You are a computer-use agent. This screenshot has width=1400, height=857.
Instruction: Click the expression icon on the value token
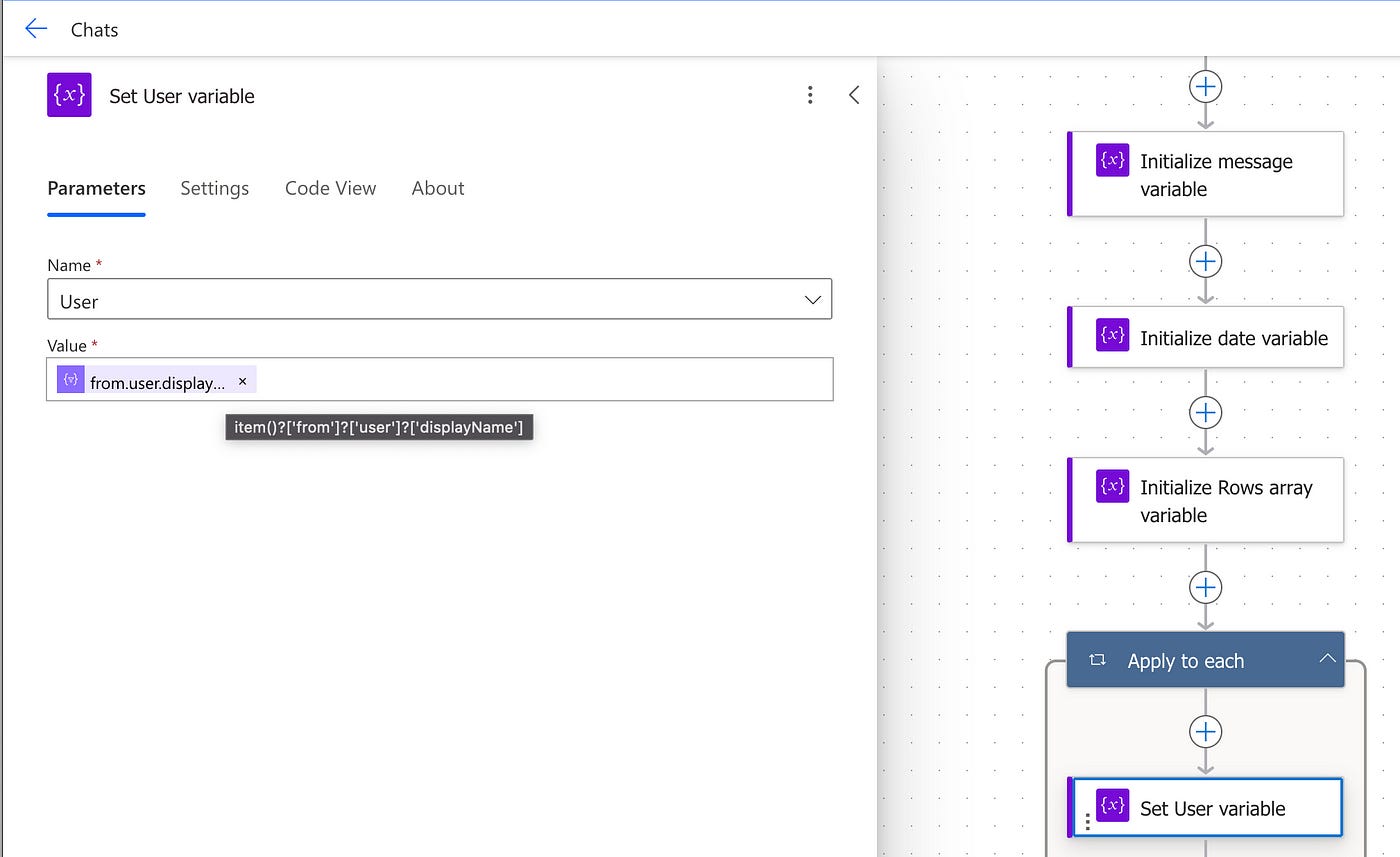point(70,380)
